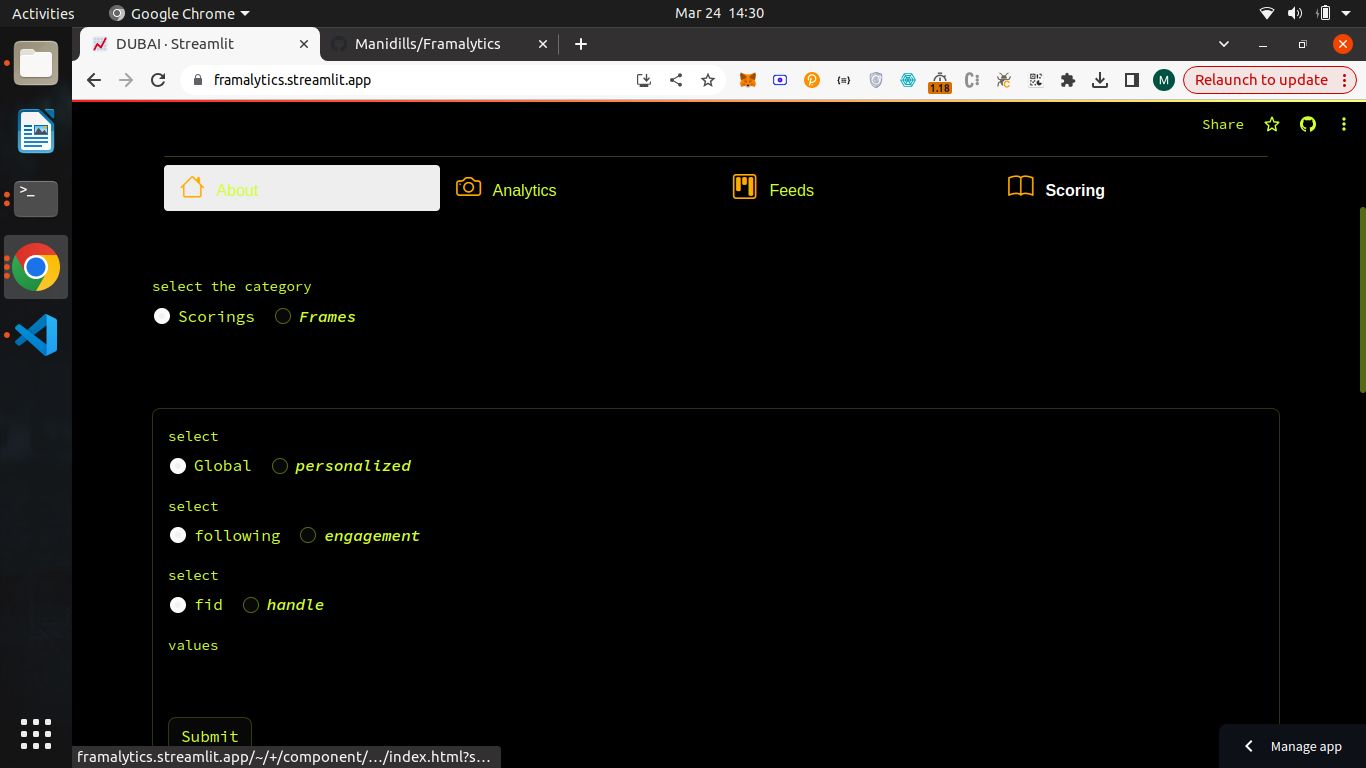Open the Feeds tab
The image size is (1366, 768).
click(x=853, y=188)
